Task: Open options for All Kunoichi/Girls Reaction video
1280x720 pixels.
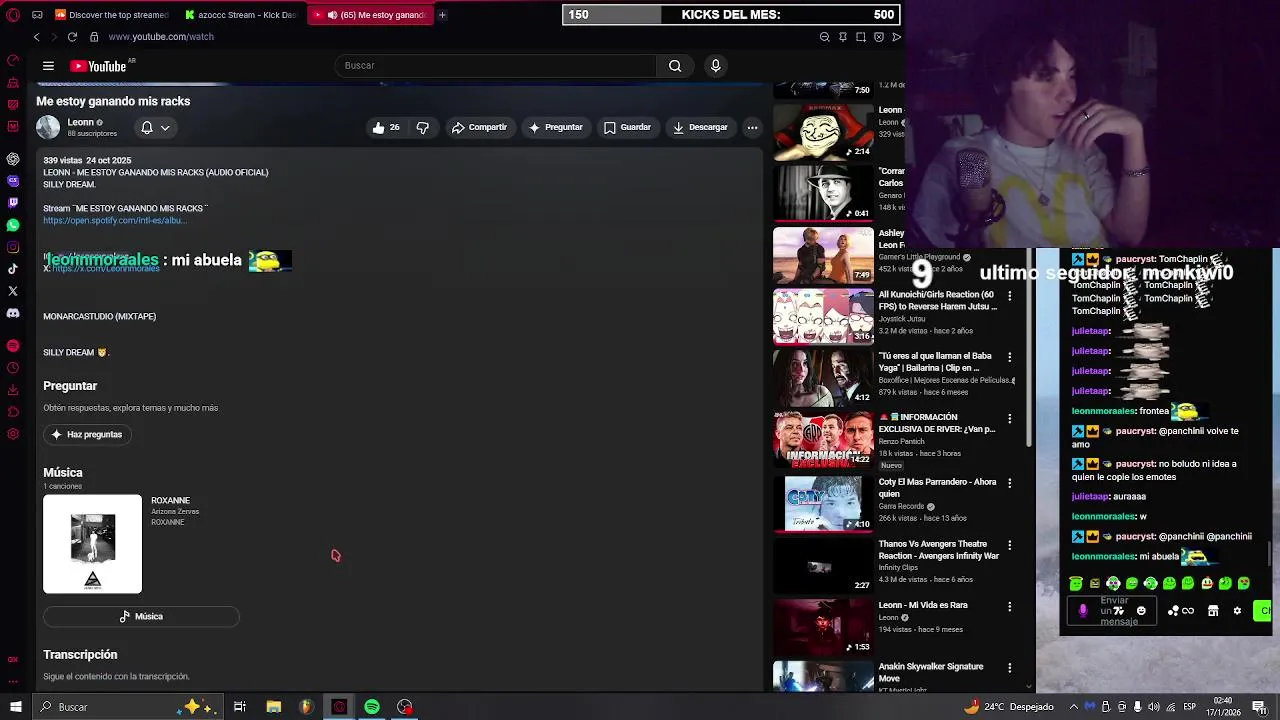Action: click(1009, 296)
